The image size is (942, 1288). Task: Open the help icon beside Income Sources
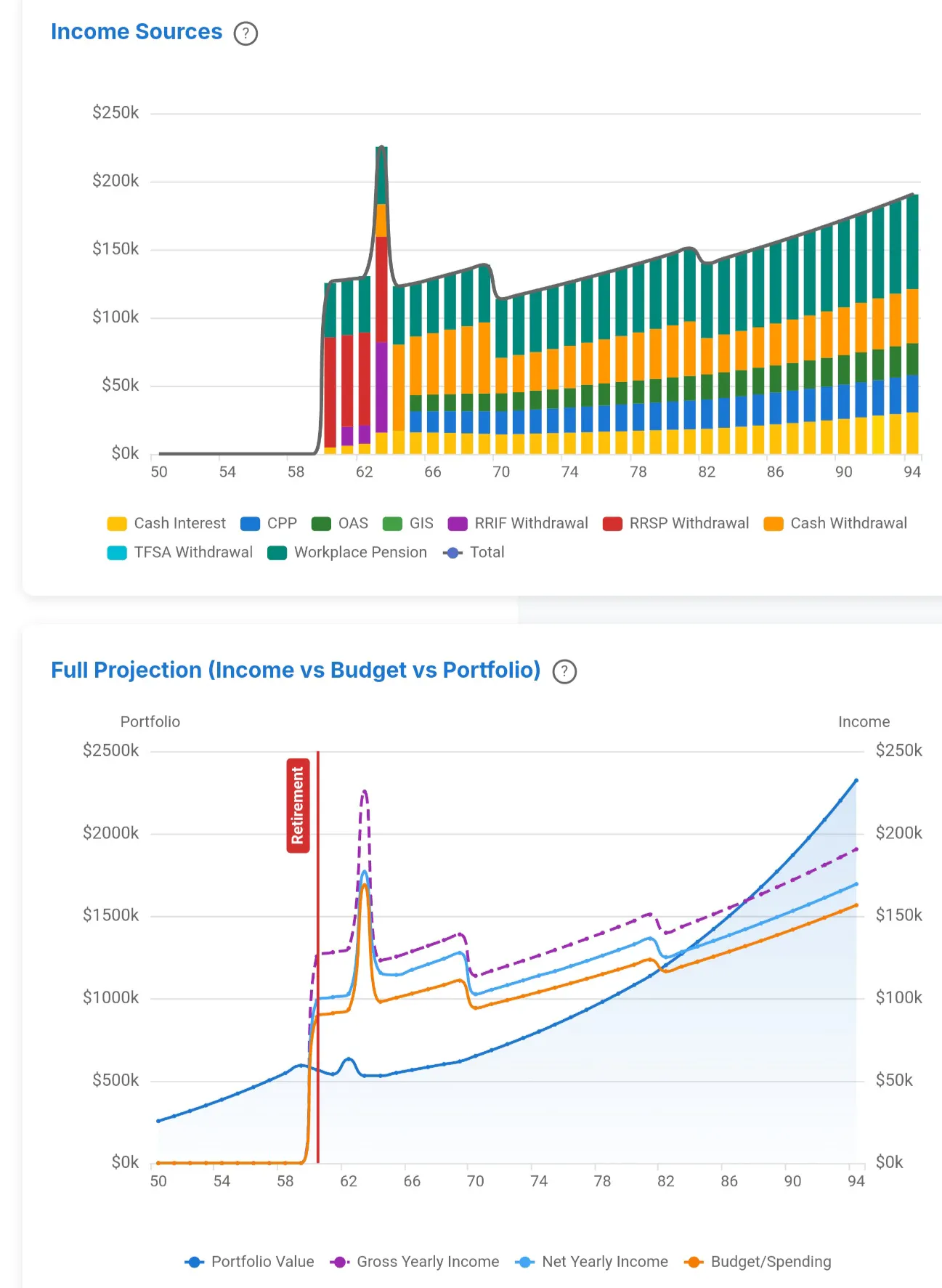point(245,33)
